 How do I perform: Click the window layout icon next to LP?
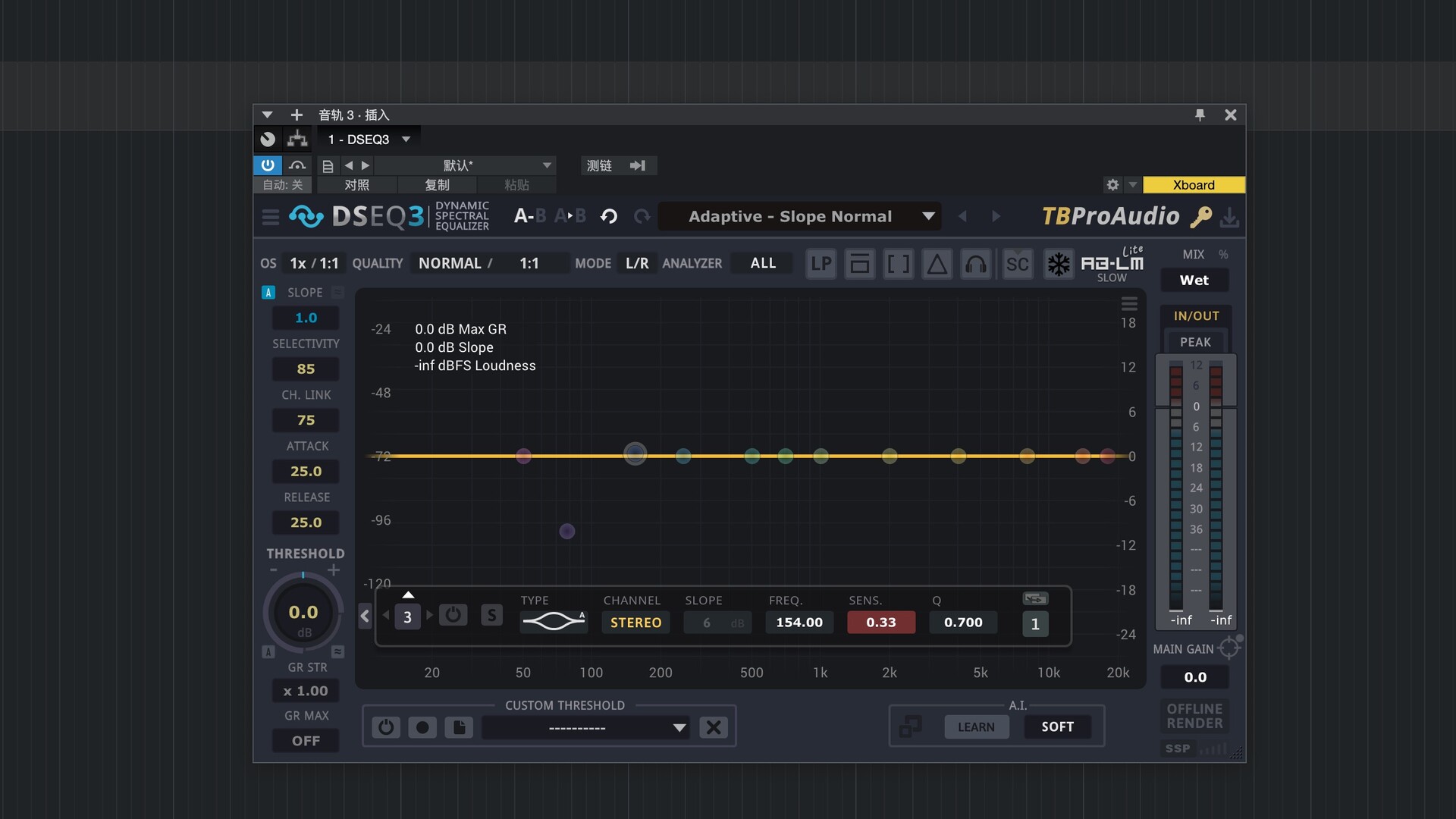pyautogui.click(x=859, y=264)
